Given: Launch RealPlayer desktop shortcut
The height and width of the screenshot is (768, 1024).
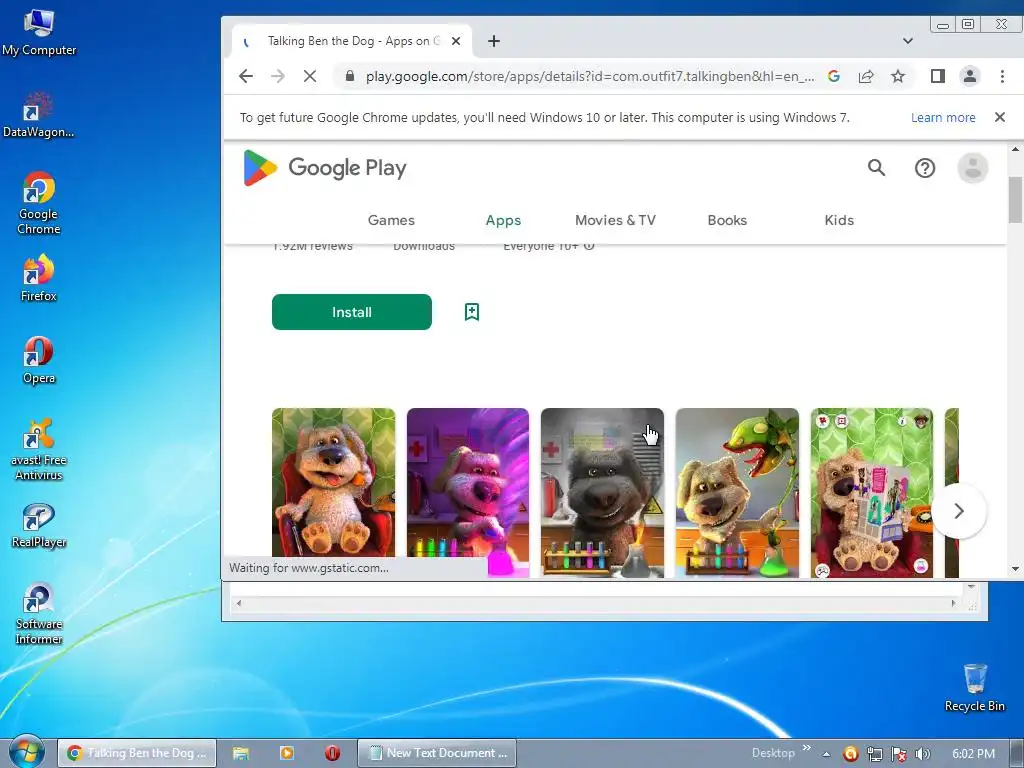Looking at the screenshot, I should coord(39,526).
